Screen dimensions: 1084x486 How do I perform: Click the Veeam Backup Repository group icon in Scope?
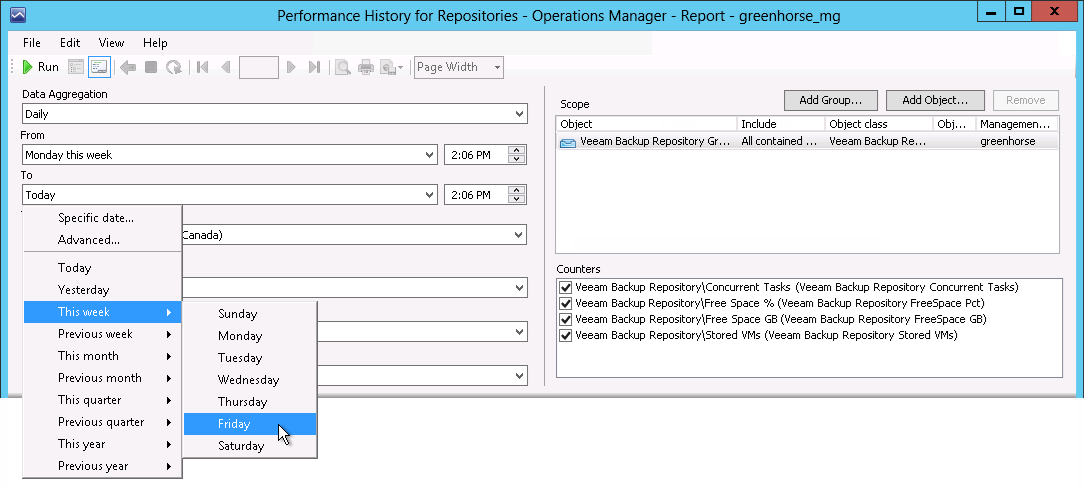click(x=568, y=142)
